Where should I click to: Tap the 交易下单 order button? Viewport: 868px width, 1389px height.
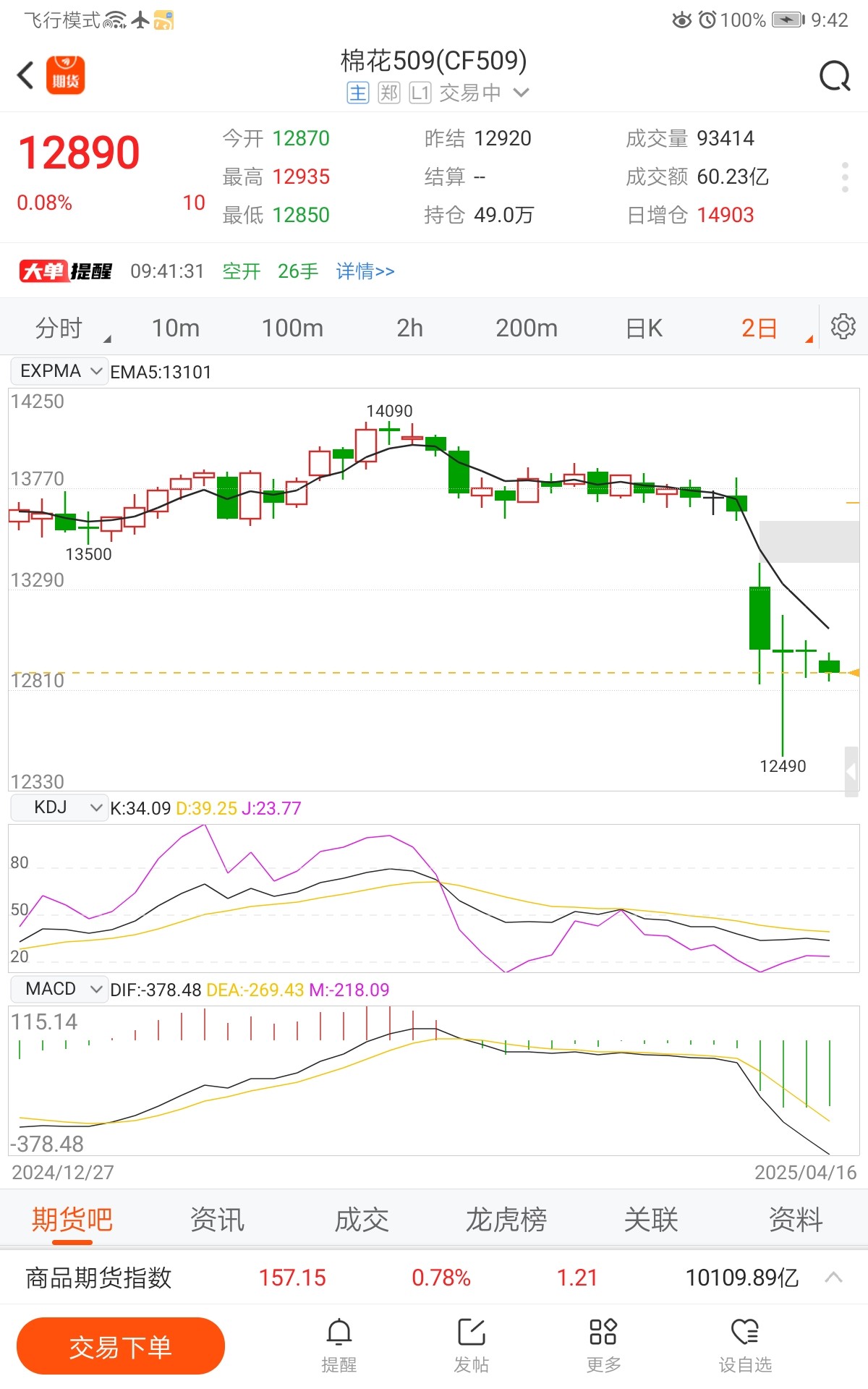(x=121, y=1346)
